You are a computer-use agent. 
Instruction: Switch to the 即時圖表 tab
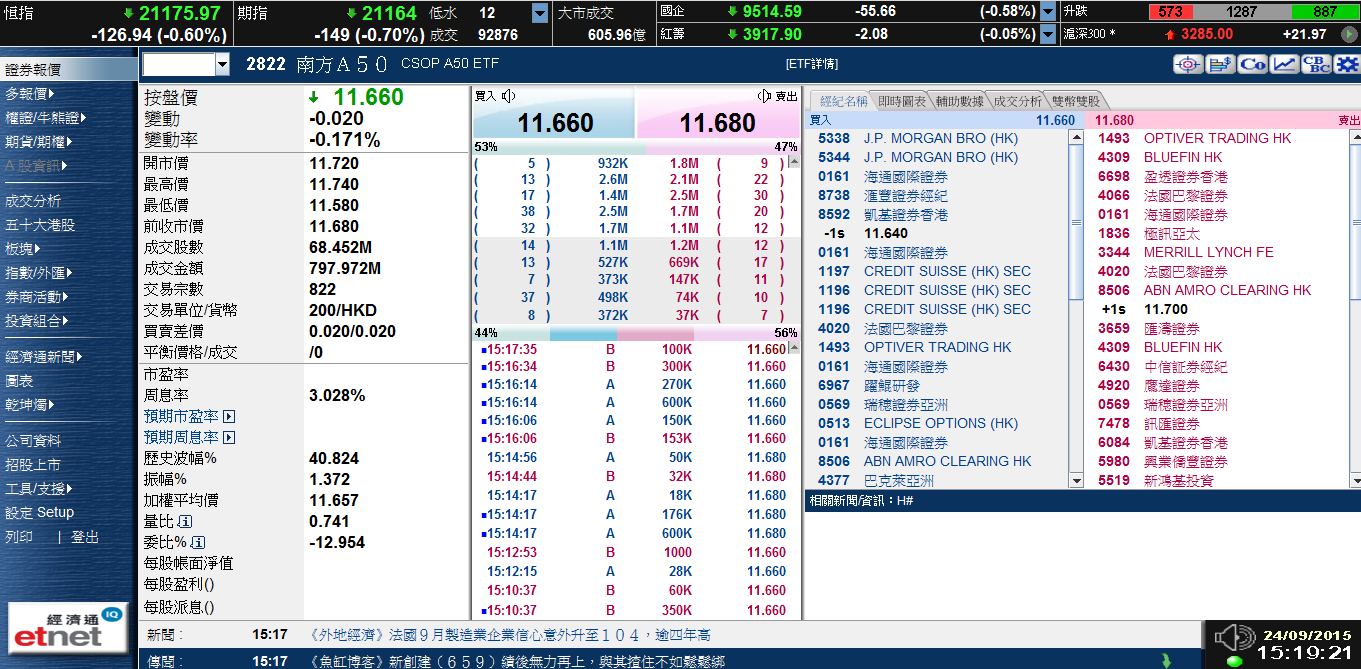point(902,101)
